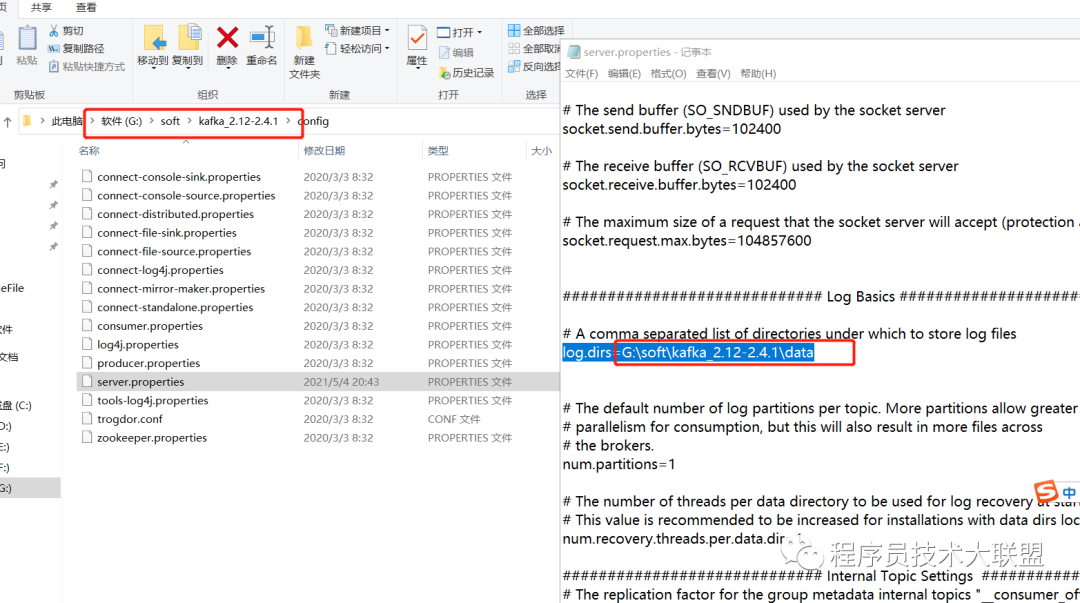
Task: Expand chevron after soft in address bar
Action: pyautogui.click(x=189, y=121)
